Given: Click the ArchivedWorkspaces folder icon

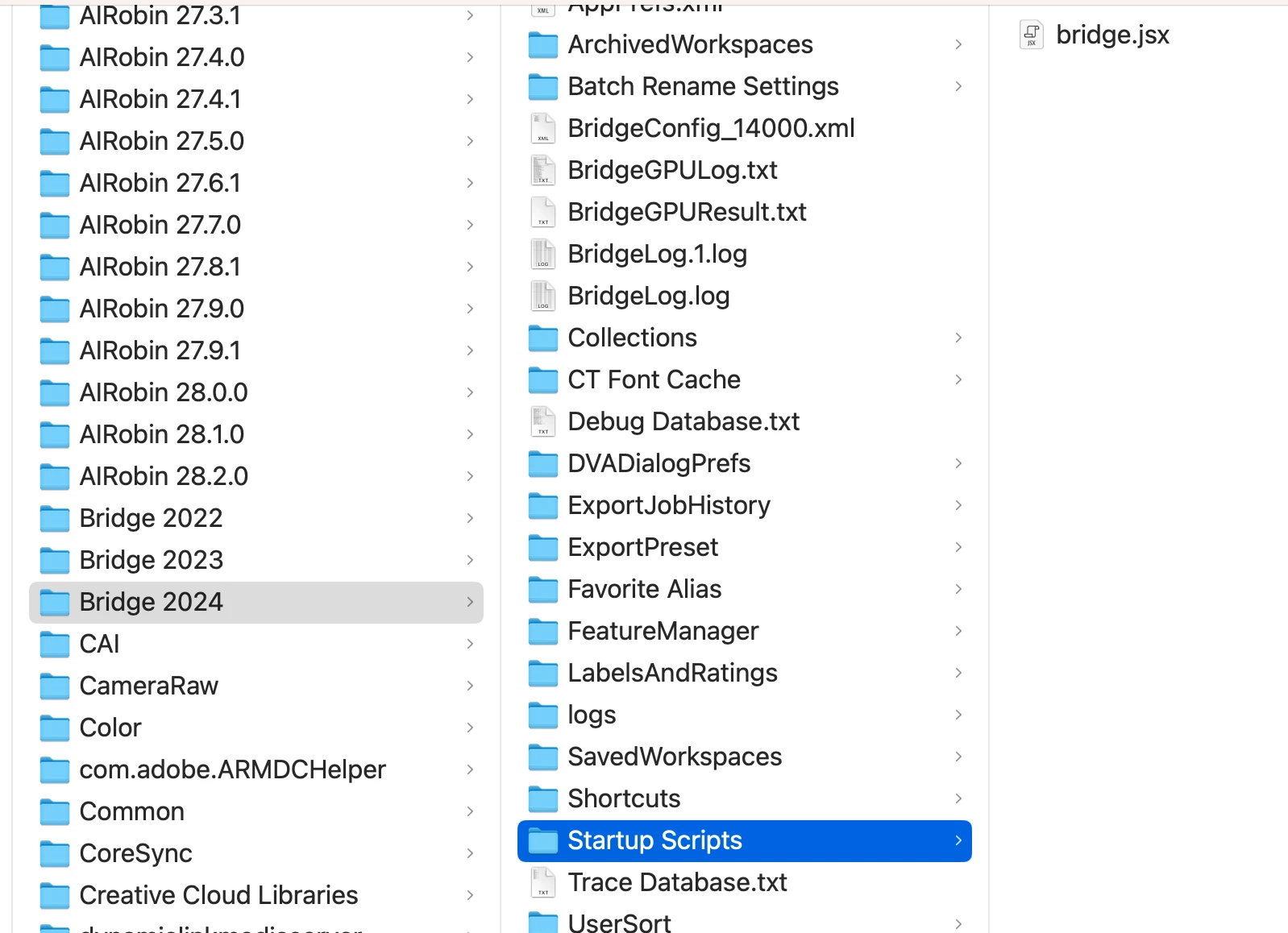Looking at the screenshot, I should 542,45.
